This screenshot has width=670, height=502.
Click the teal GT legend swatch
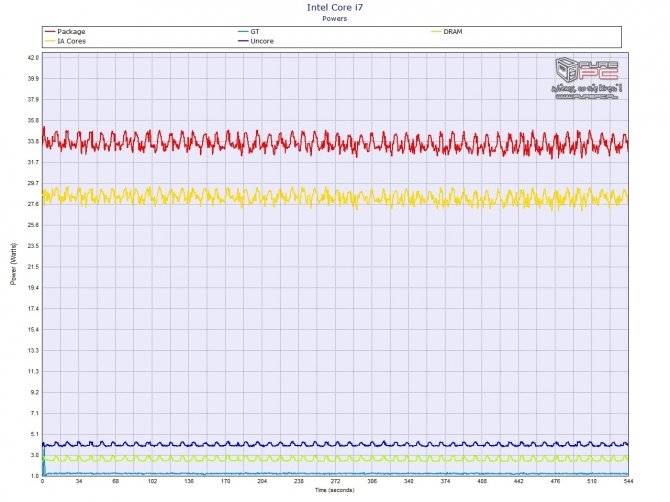[x=243, y=32]
